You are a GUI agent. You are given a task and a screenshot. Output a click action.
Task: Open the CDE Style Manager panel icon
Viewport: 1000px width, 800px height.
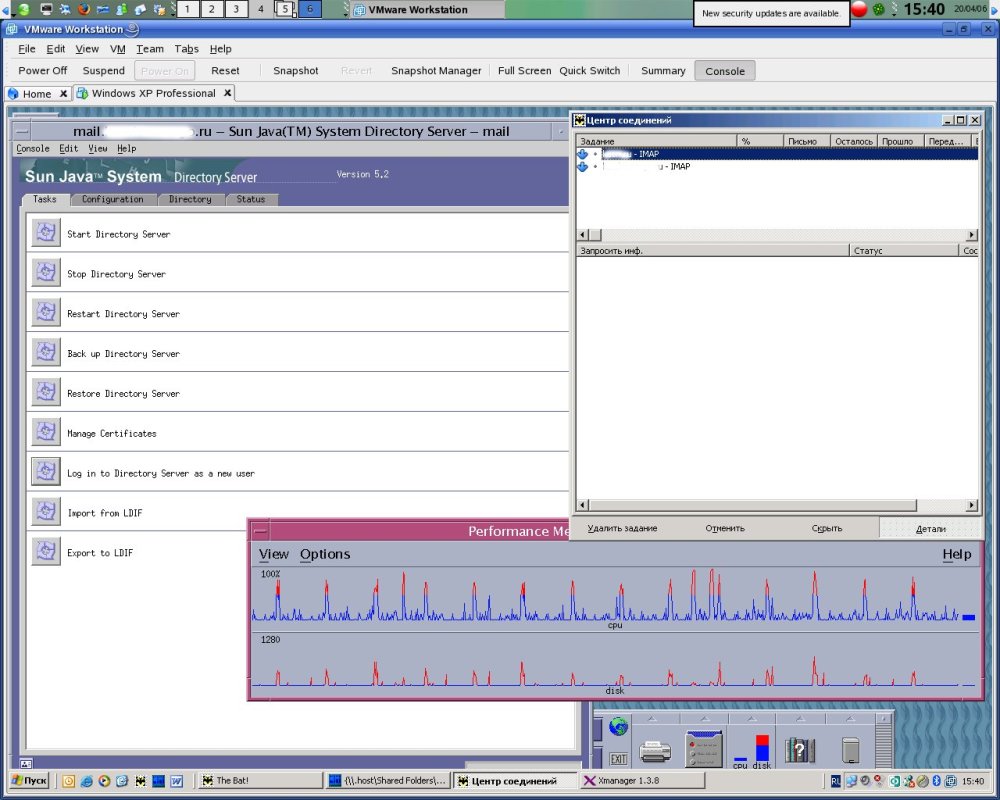click(x=703, y=749)
